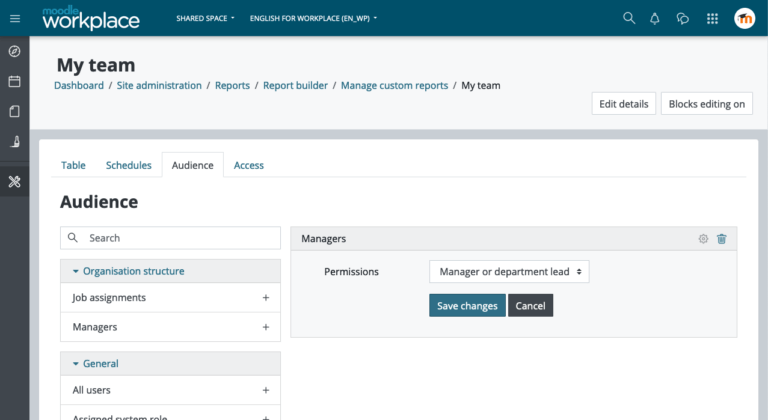This screenshot has height=420, width=768.
Task: Click the audience Search input field
Action: (180, 238)
